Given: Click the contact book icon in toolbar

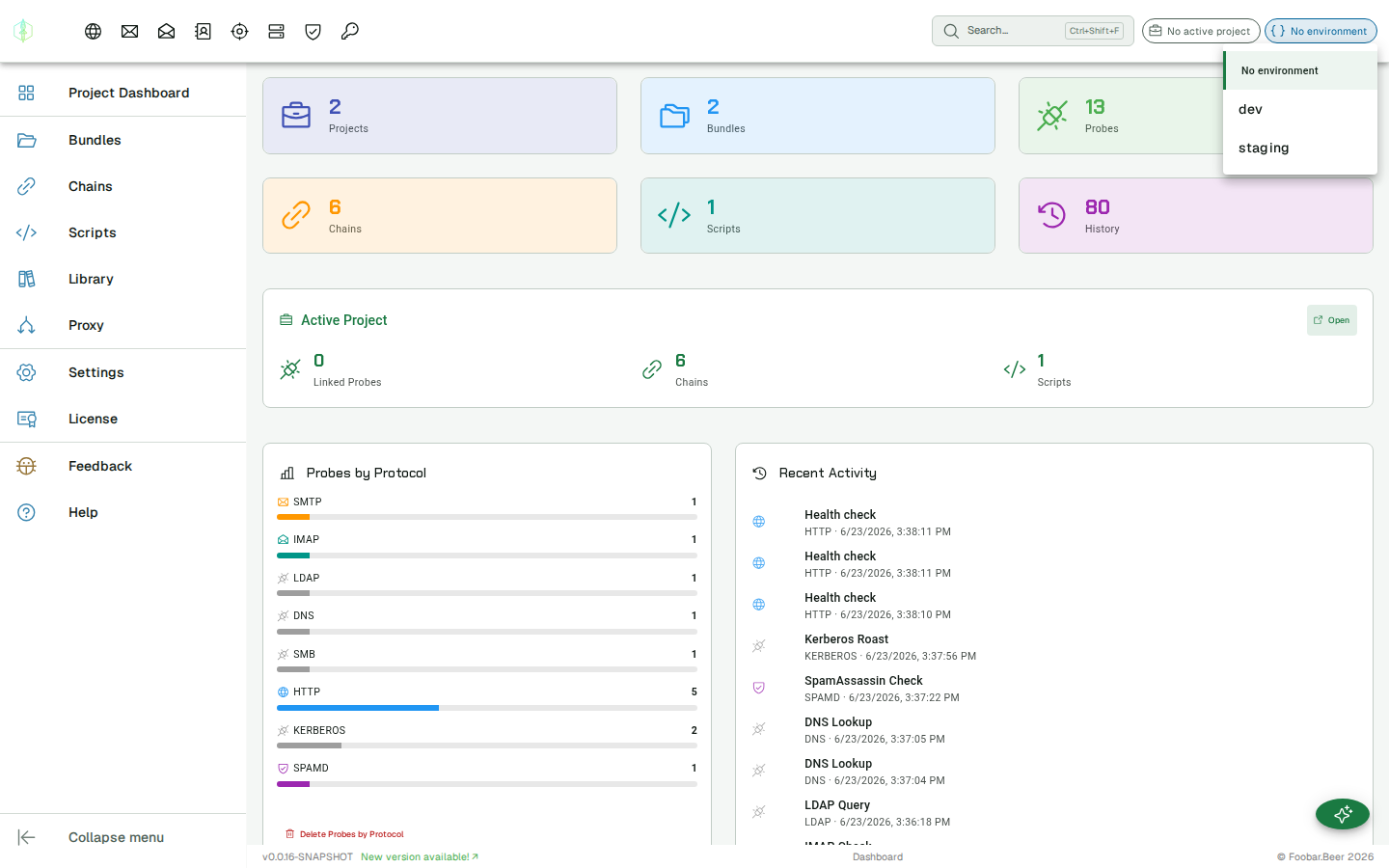Looking at the screenshot, I should point(204,32).
